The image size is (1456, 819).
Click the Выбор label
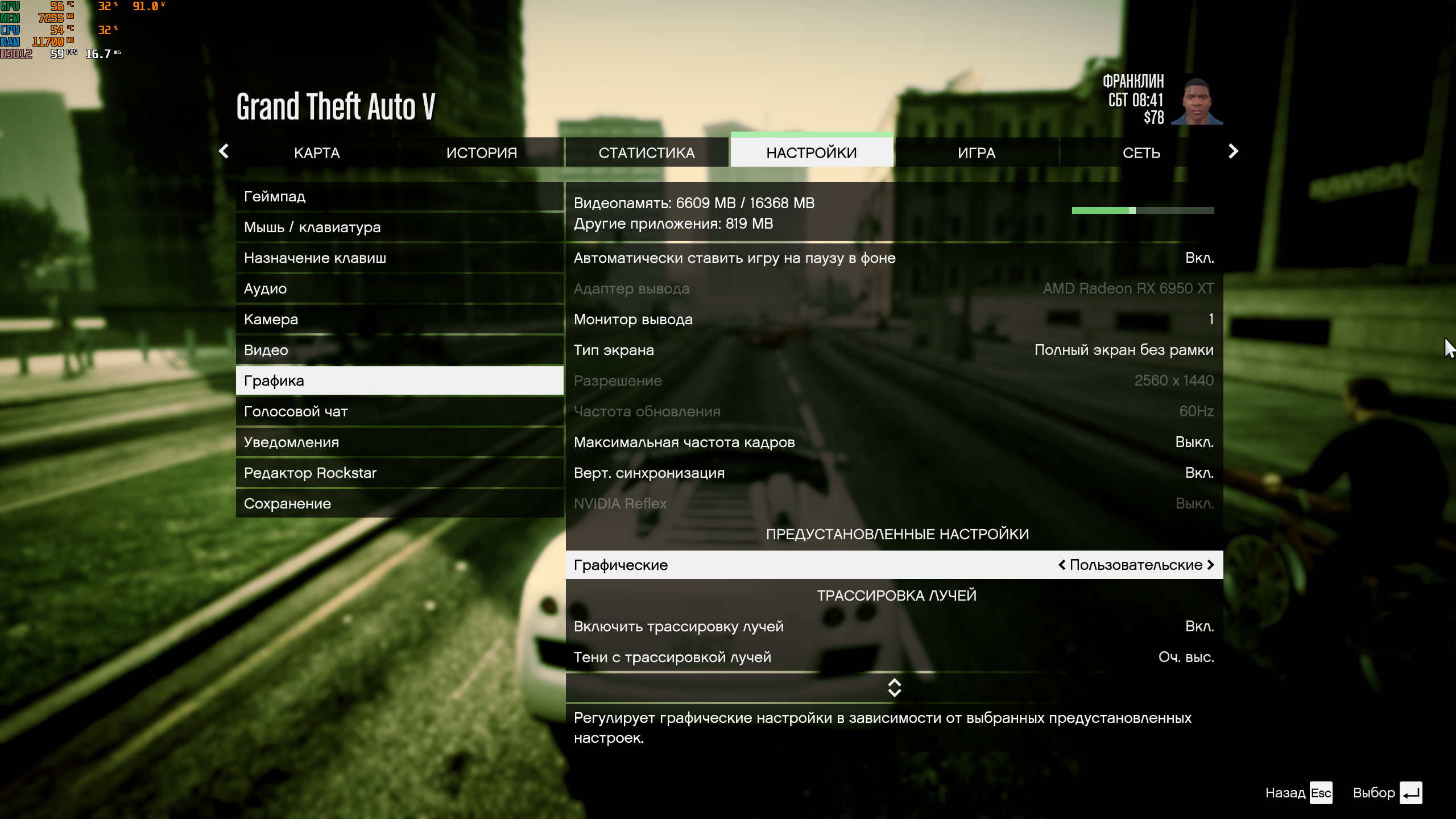(x=1374, y=793)
